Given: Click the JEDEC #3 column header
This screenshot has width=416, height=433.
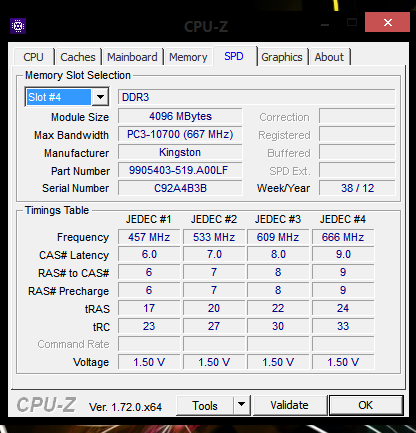Looking at the screenshot, I should [x=278, y=219].
